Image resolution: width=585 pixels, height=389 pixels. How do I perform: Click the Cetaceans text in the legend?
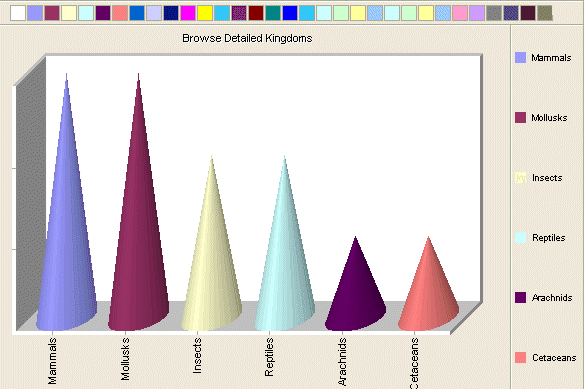554,358
